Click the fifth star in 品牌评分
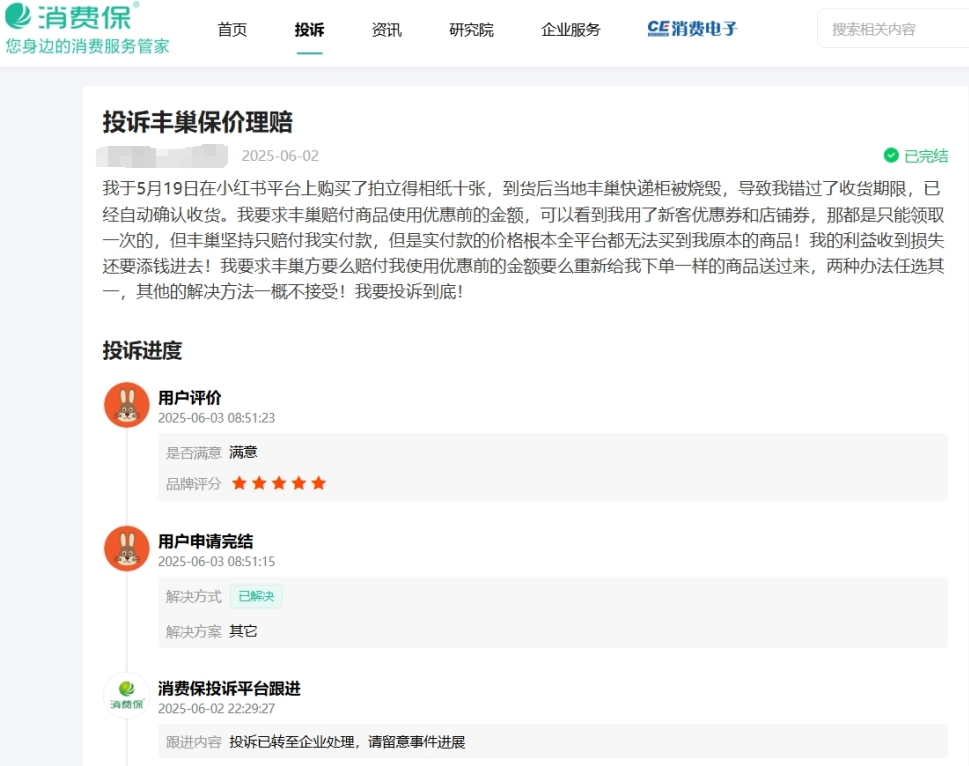The image size is (969, 766). (318, 483)
